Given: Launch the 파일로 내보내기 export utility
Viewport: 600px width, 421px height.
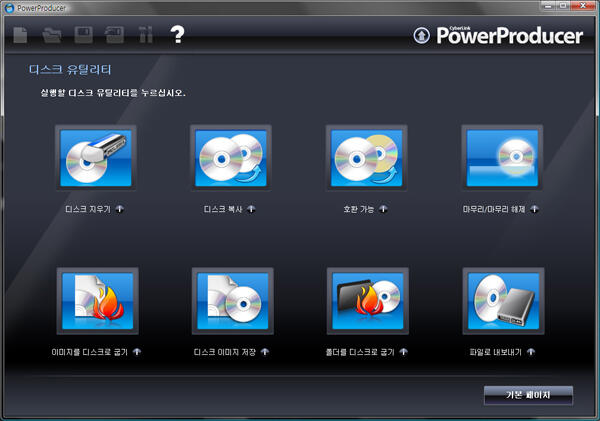Looking at the screenshot, I should pos(504,301).
